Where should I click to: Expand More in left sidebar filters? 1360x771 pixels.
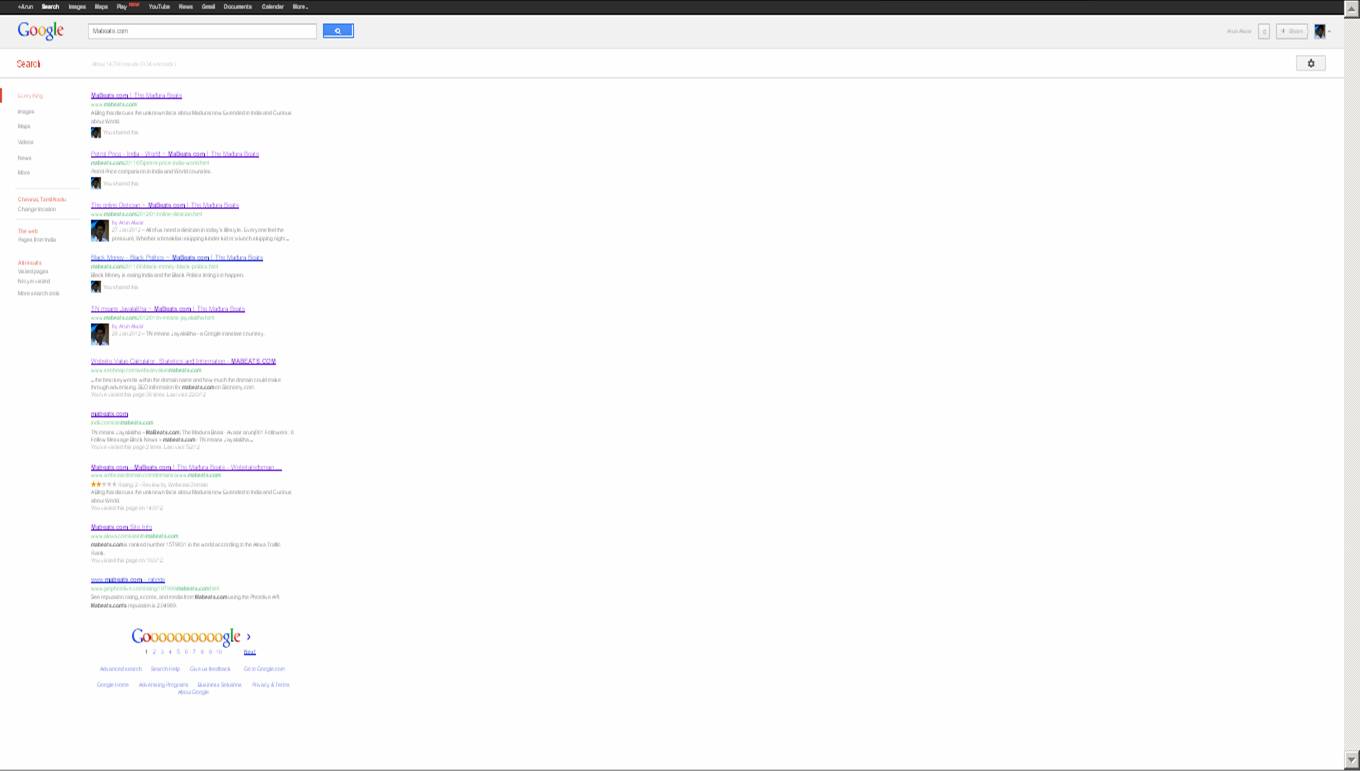(x=24, y=173)
